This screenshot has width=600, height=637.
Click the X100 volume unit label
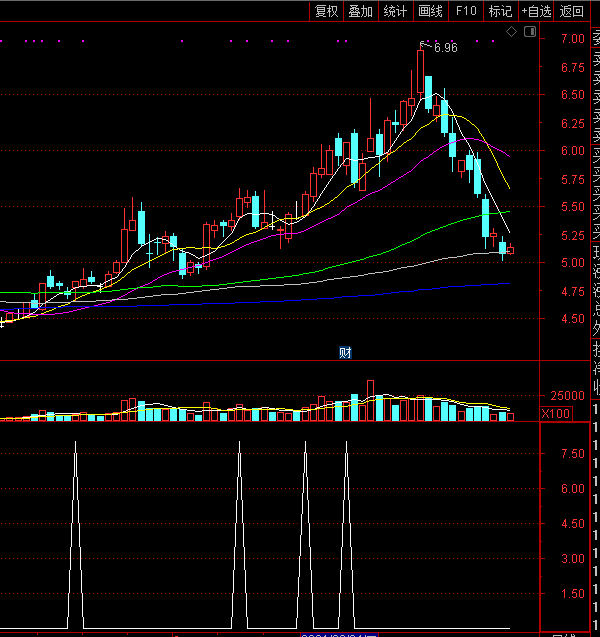pyautogui.click(x=556, y=414)
